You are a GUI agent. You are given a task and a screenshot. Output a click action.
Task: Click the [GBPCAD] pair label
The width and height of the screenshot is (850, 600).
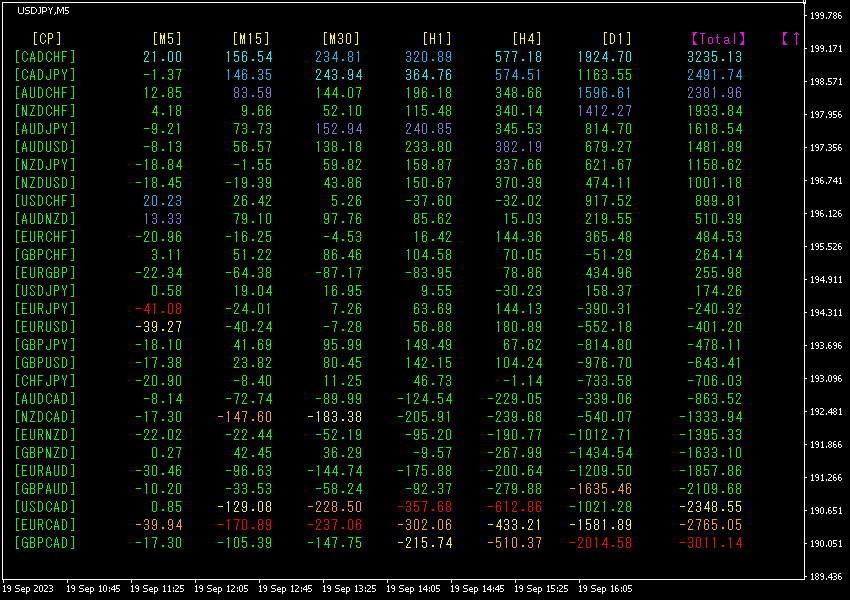pos(45,543)
